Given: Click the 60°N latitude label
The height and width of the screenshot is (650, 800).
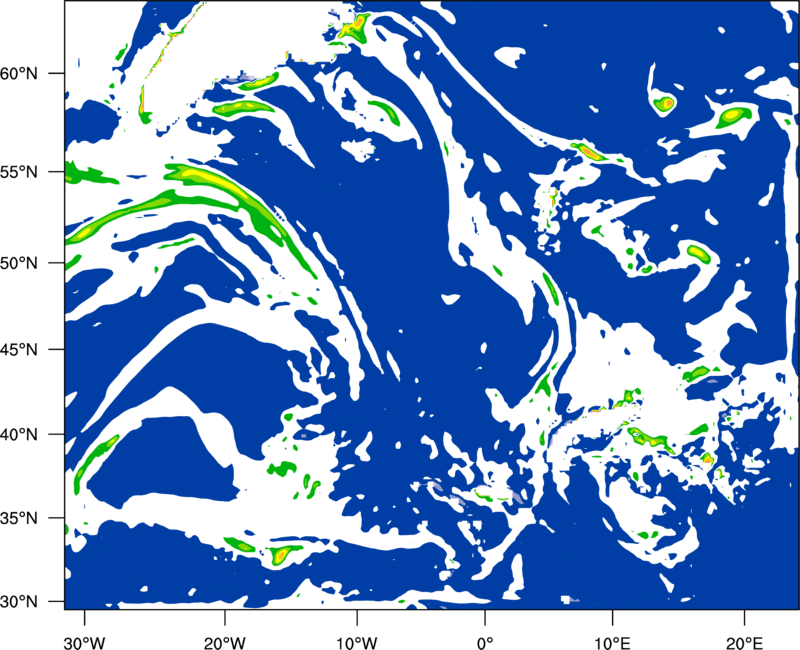Looking at the screenshot, I should (x=19, y=73).
